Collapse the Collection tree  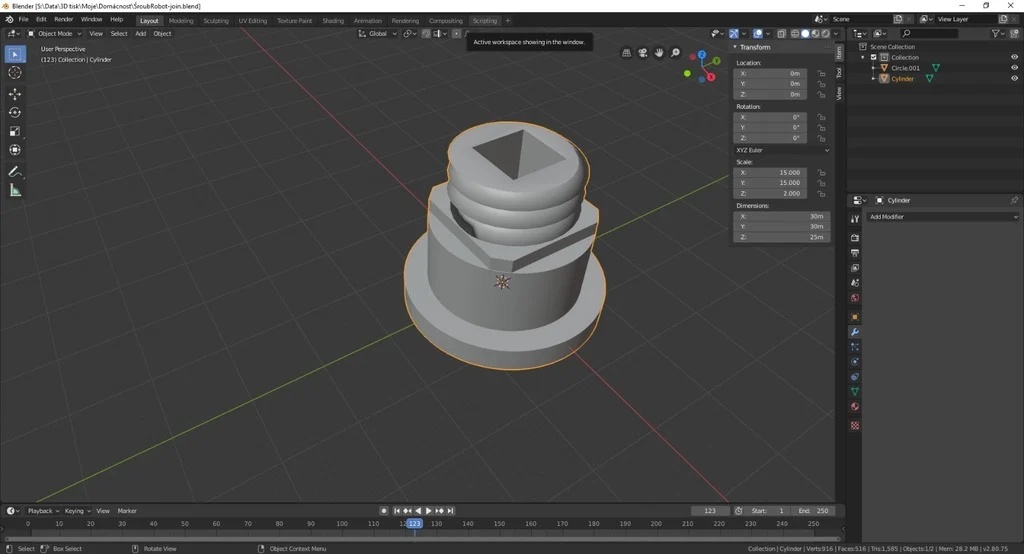[x=863, y=57]
